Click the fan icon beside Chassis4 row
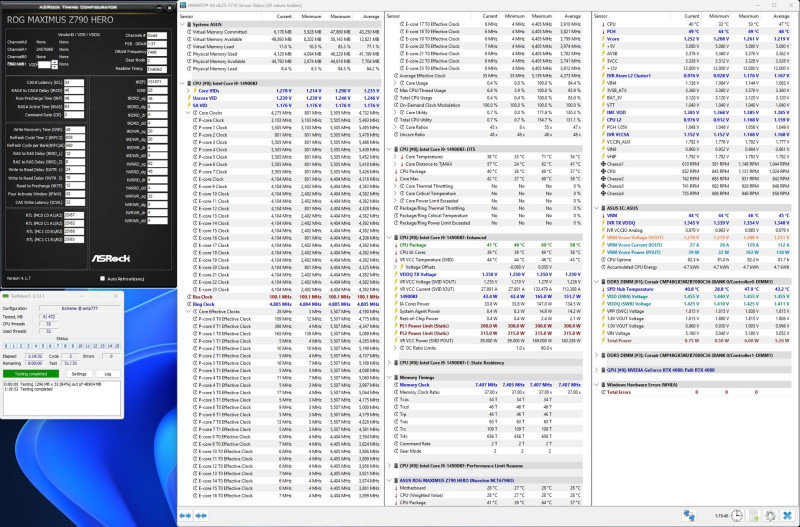The image size is (800, 527). click(603, 193)
